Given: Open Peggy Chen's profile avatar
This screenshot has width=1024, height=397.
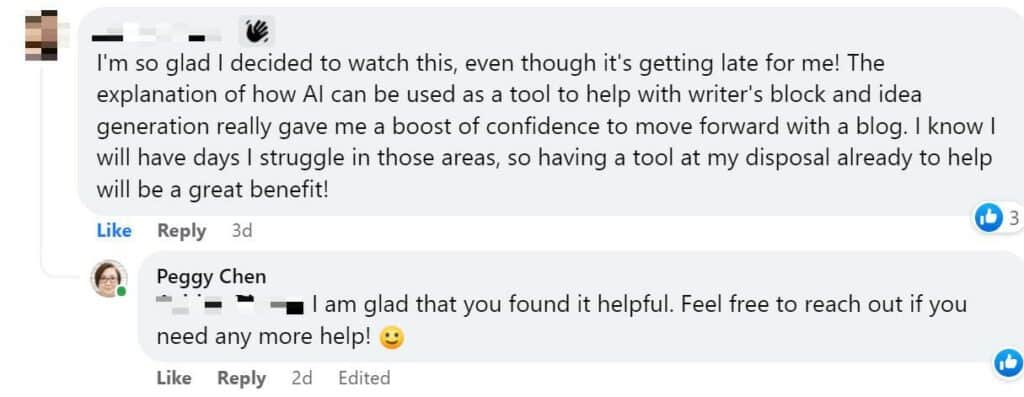Looking at the screenshot, I should (x=108, y=279).
